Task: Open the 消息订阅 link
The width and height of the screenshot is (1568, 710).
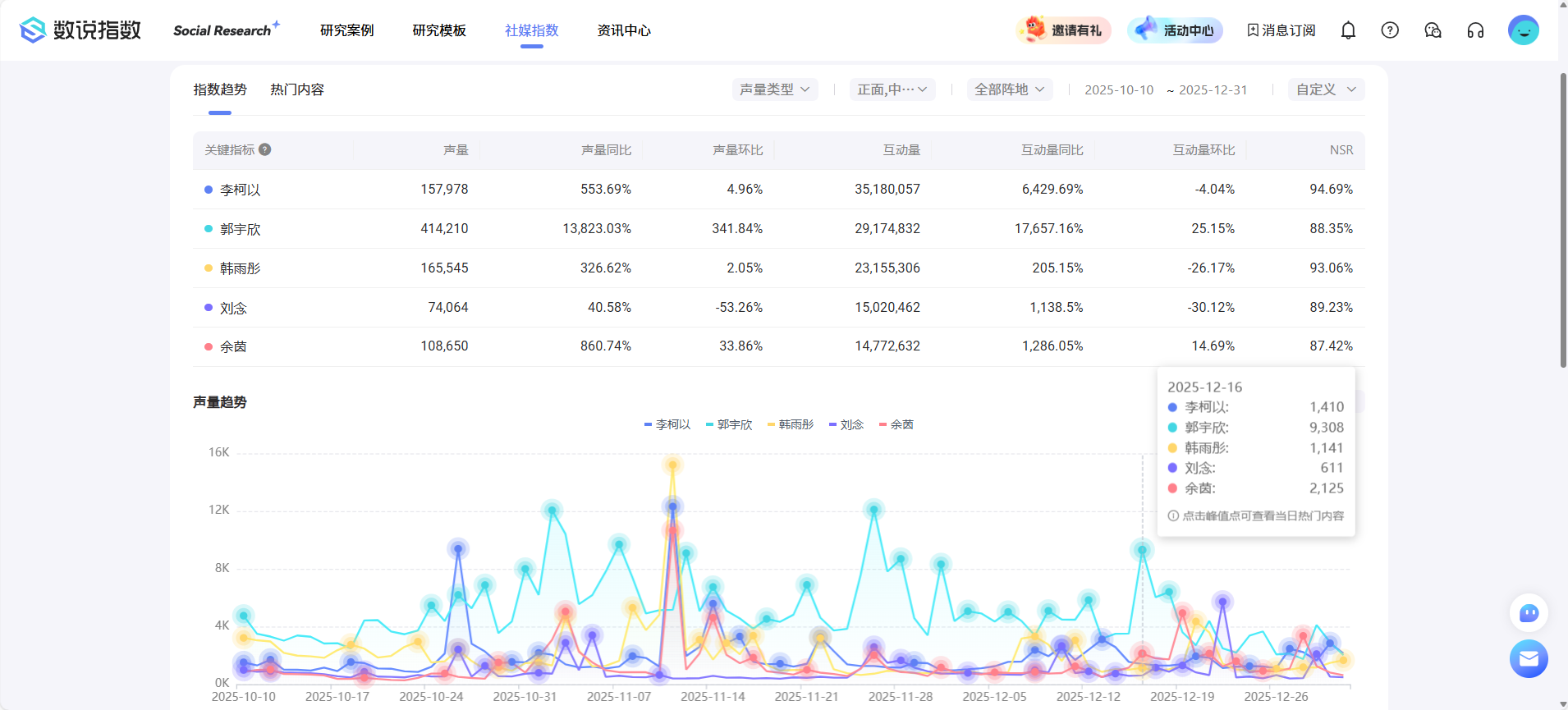Action: [1281, 30]
